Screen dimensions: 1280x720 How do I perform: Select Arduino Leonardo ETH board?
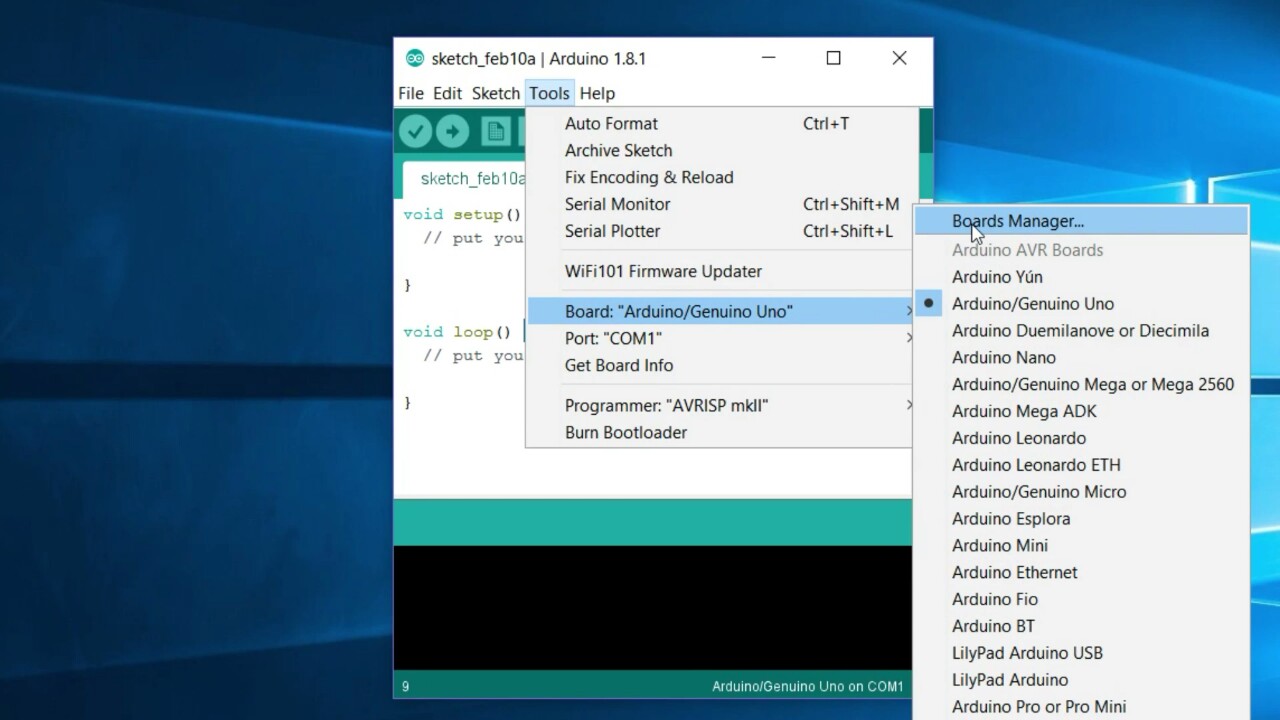pos(1082,466)
